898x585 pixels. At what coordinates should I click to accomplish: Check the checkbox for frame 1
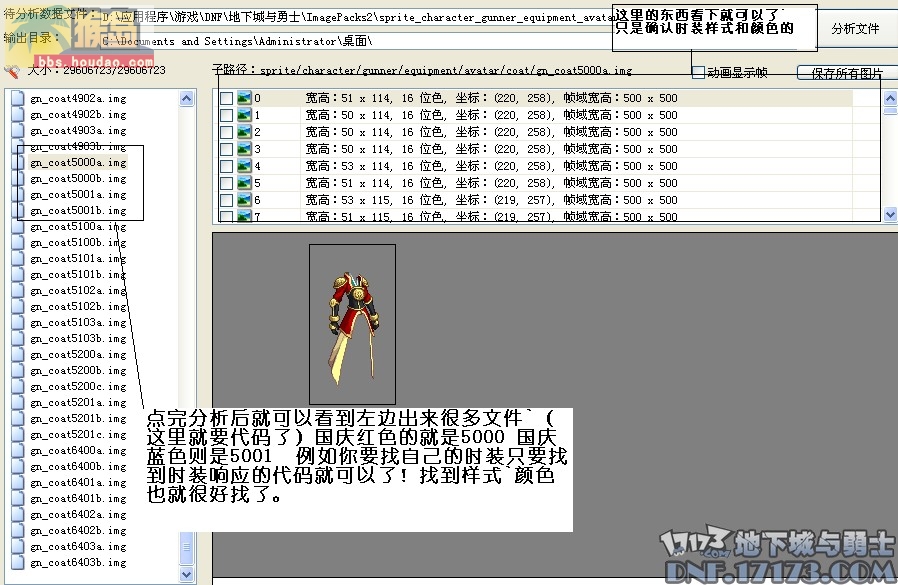pos(226,115)
